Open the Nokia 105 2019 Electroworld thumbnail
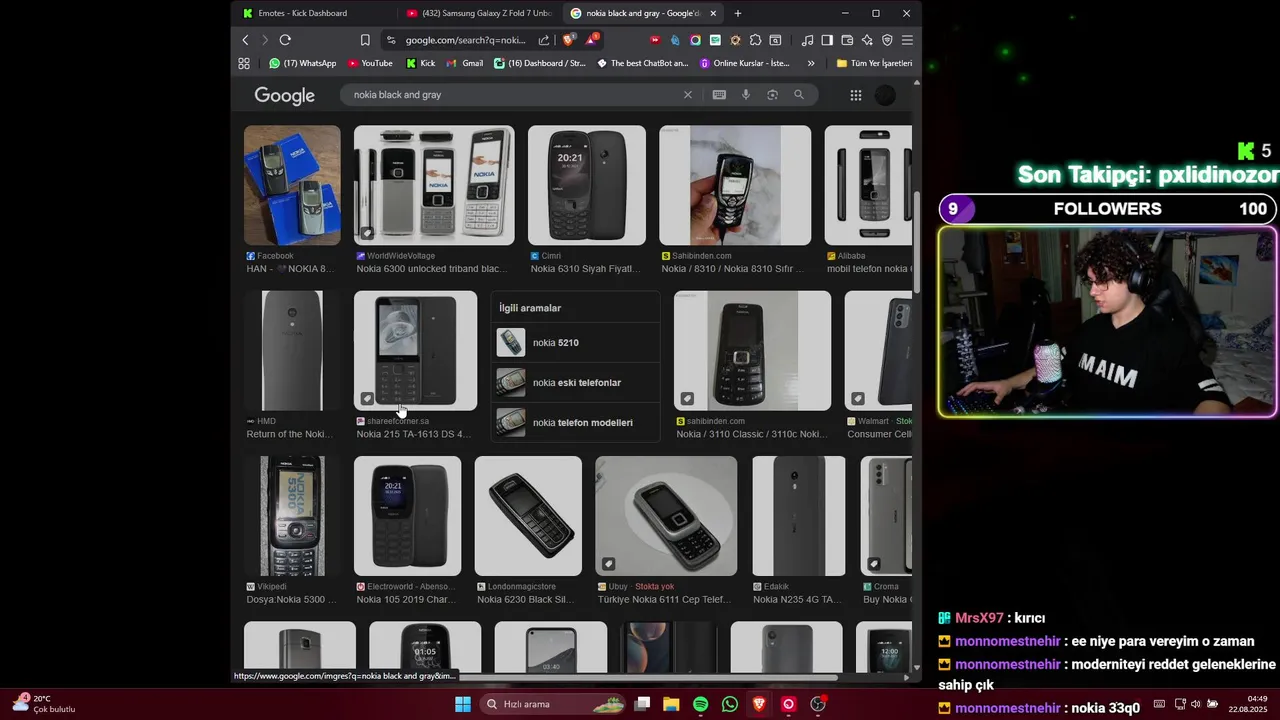This screenshot has height=720, width=1280. pos(407,516)
